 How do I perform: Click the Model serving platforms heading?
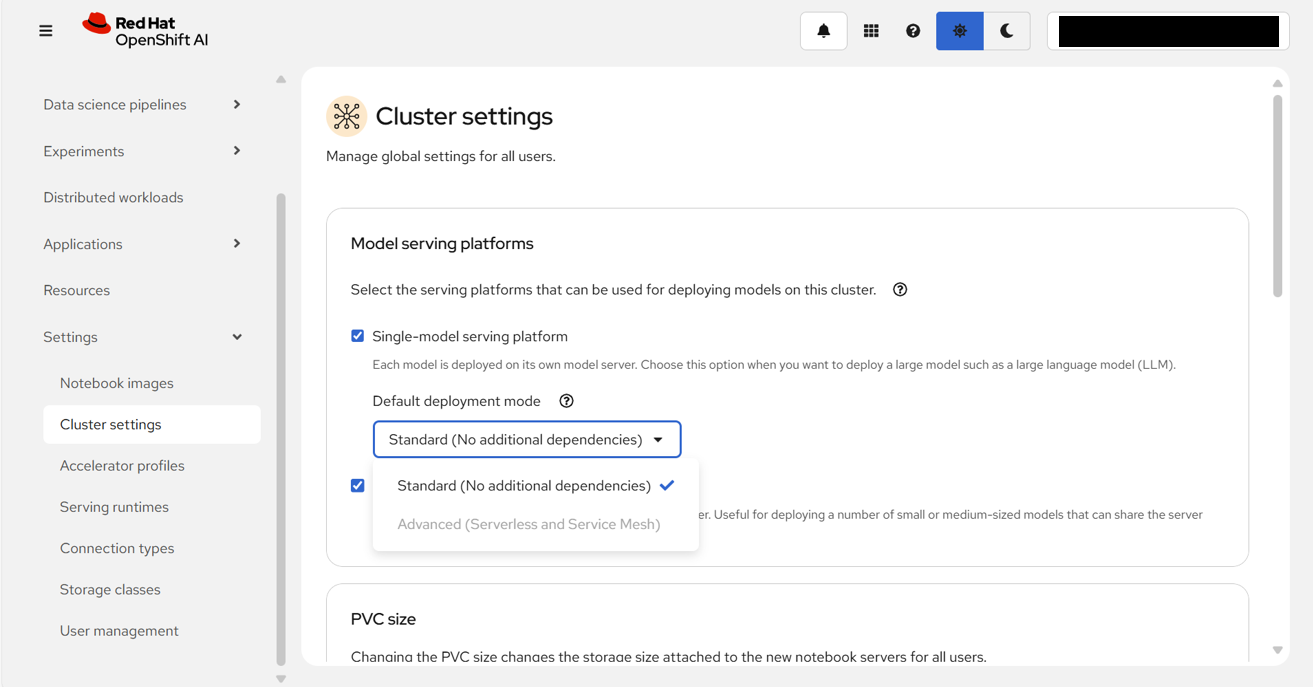click(x=442, y=244)
